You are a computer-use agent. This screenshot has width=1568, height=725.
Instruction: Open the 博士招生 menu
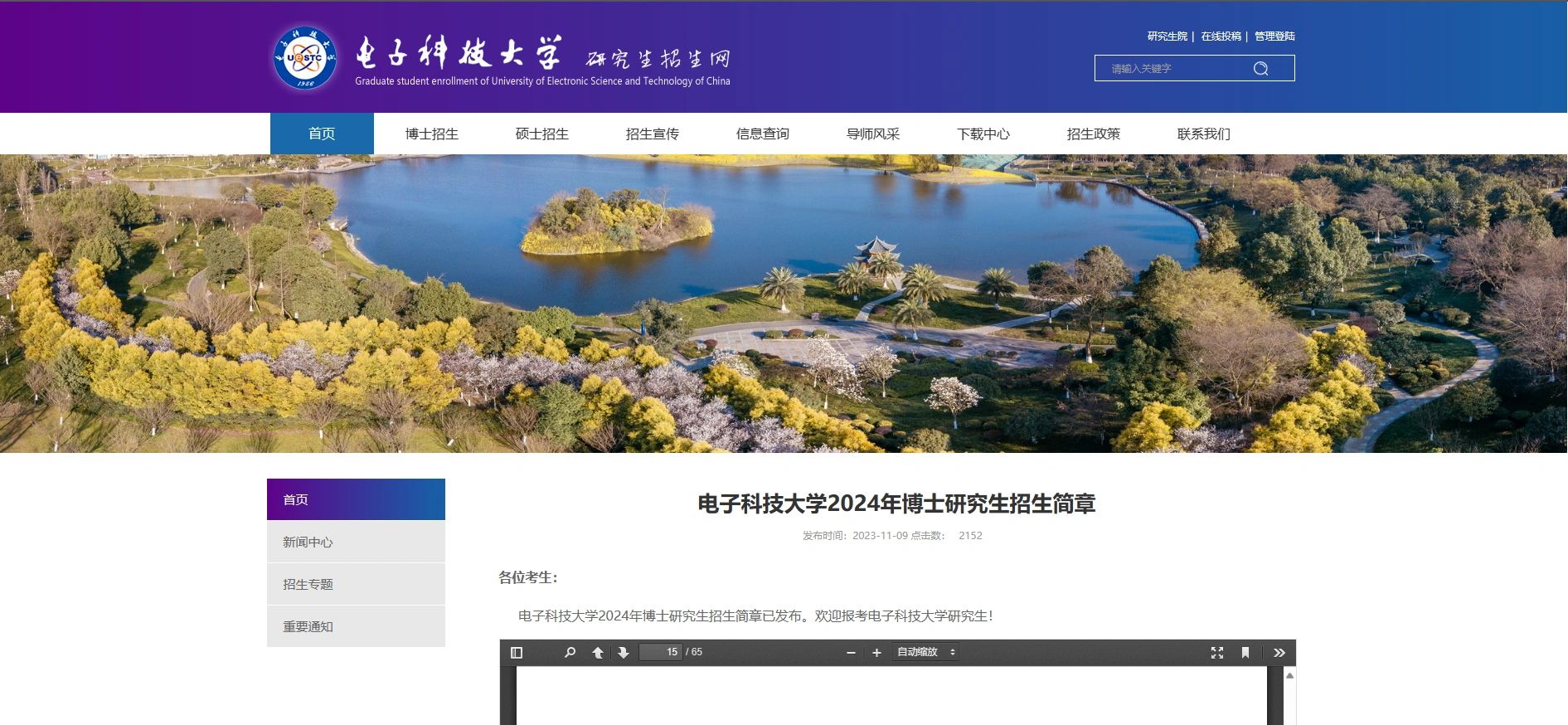click(x=432, y=134)
